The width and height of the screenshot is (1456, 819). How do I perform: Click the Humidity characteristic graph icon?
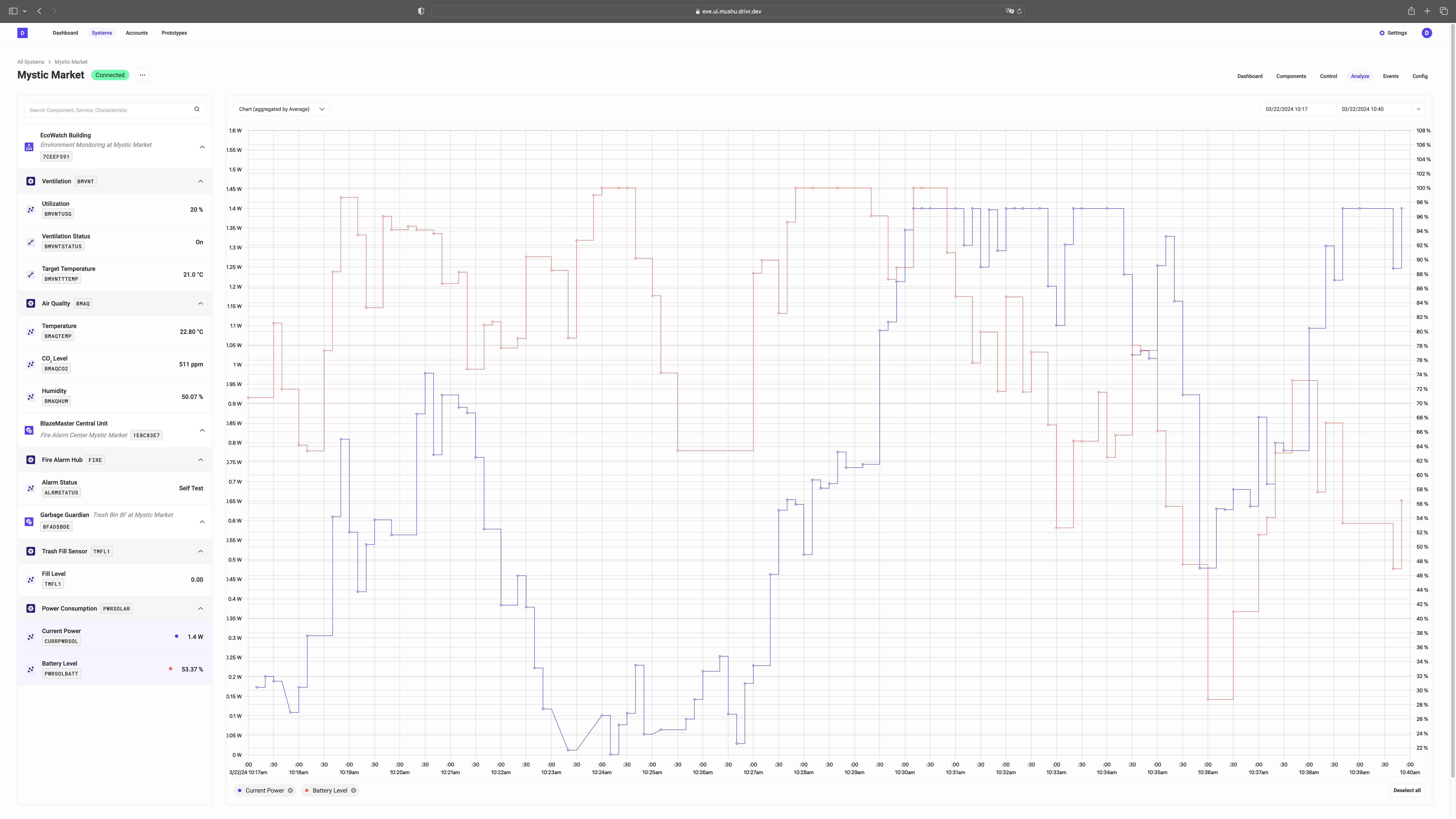coord(31,397)
